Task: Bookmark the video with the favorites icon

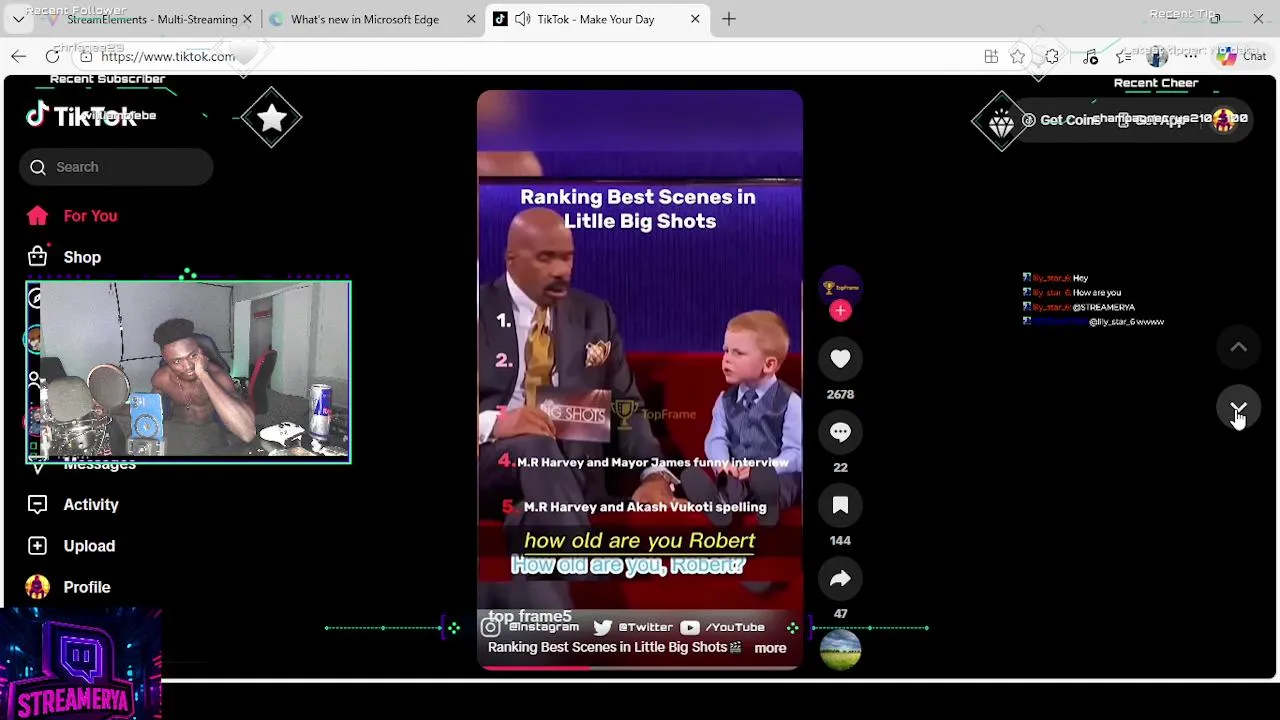Action: click(840, 505)
